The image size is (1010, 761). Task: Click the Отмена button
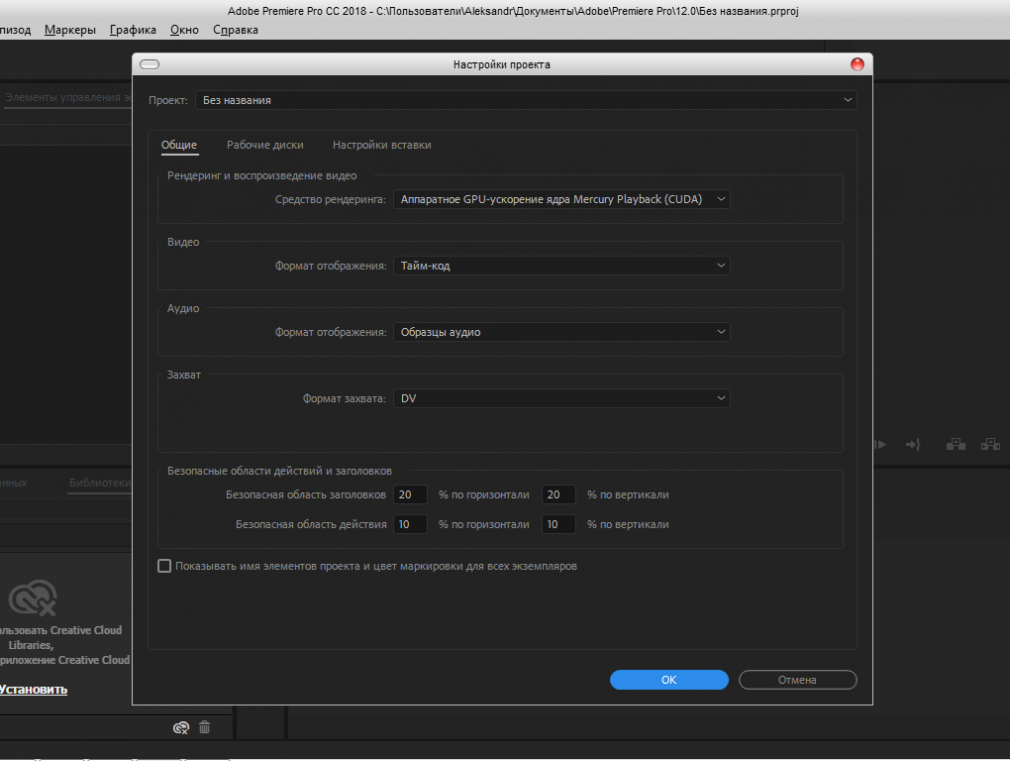(x=797, y=680)
